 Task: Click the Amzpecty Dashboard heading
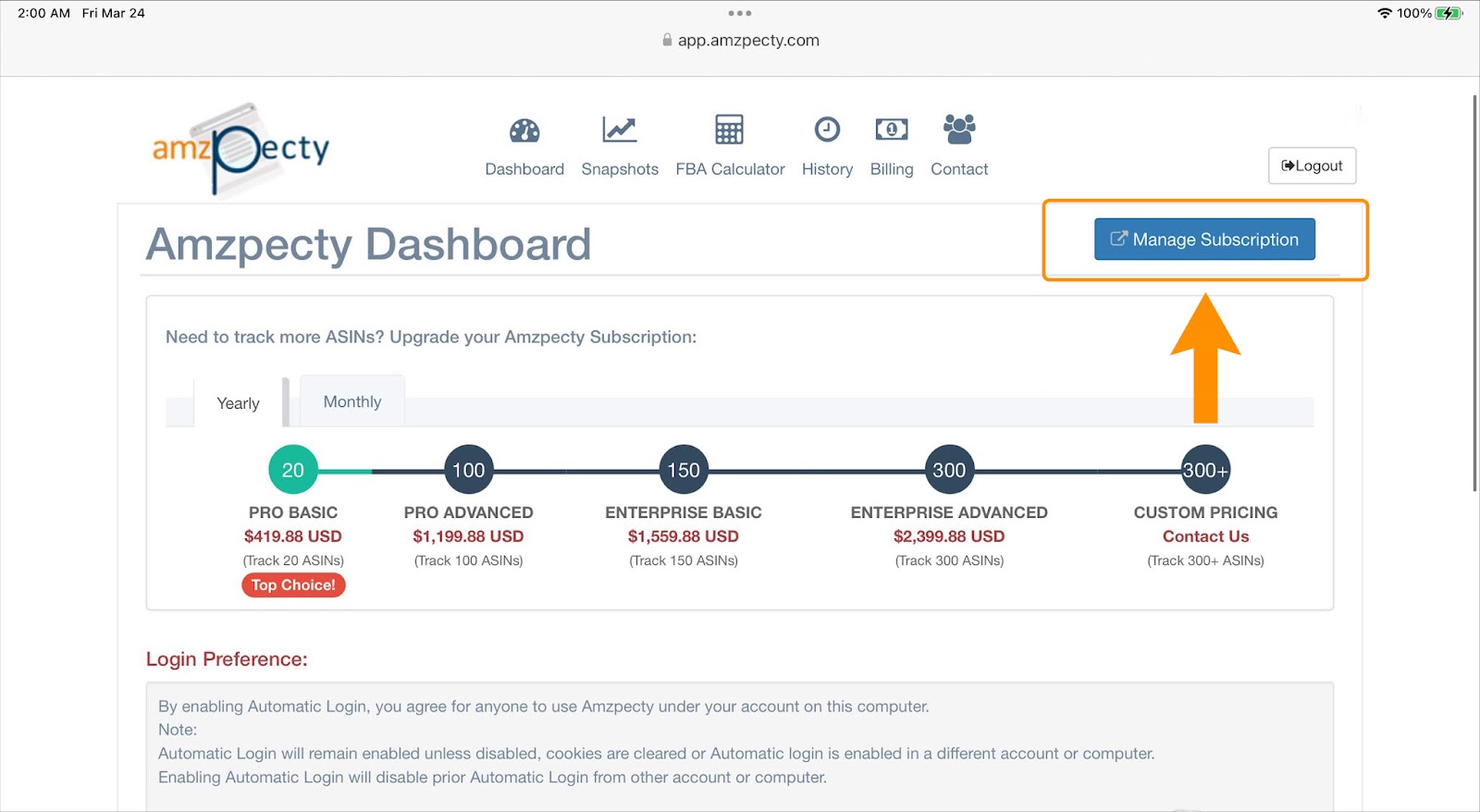pos(368,244)
